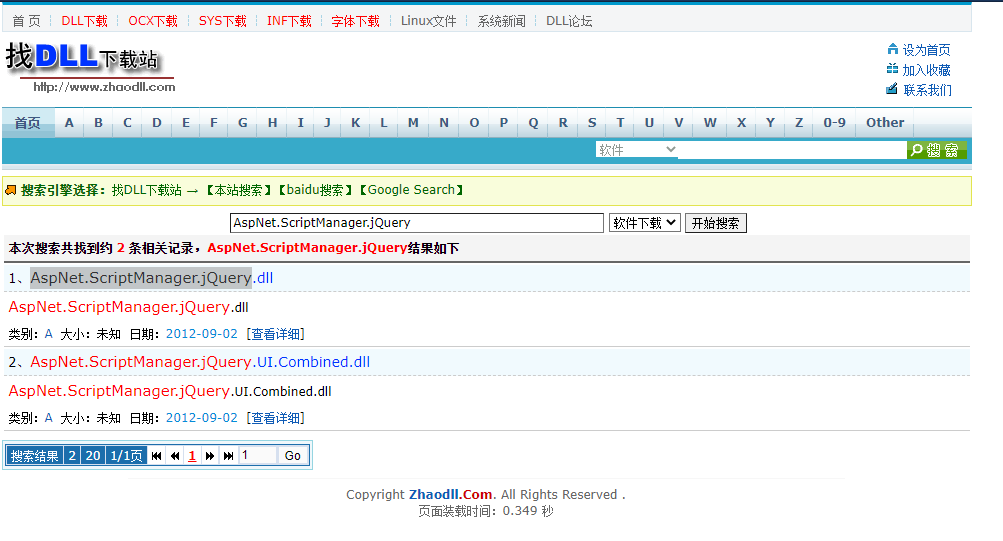Click the green 搜索 magnifier button
The width and height of the screenshot is (1003, 541).
[x=936, y=150]
